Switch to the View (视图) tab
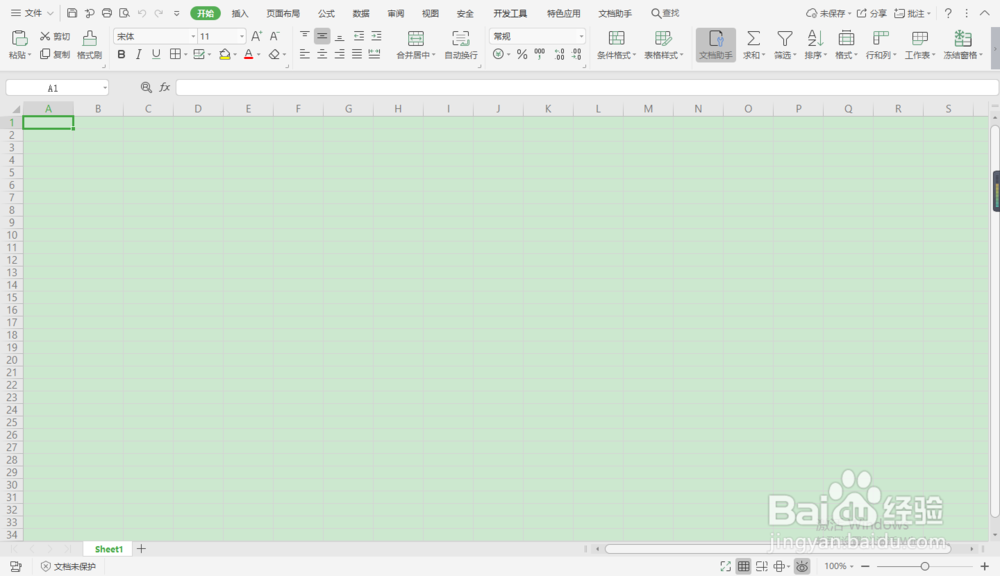 (x=430, y=13)
